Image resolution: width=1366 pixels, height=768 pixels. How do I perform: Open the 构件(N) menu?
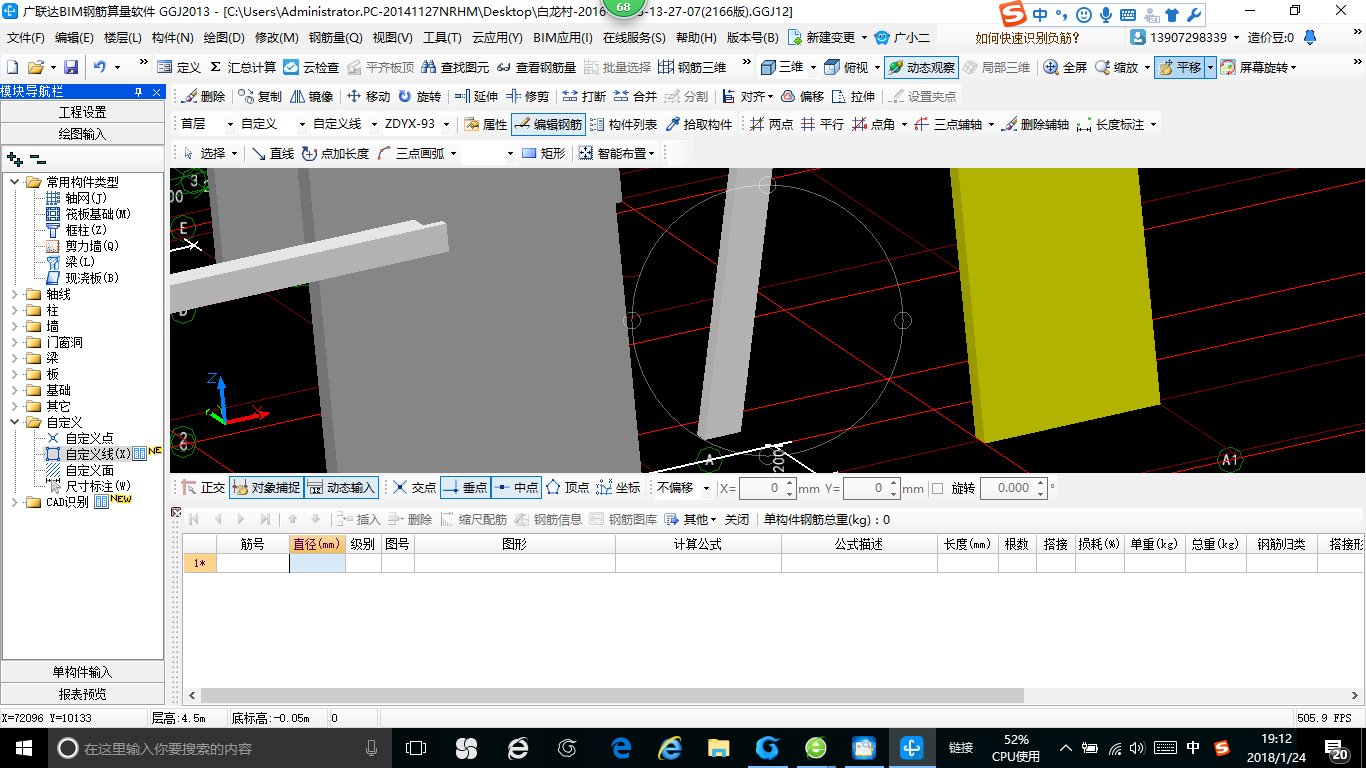pyautogui.click(x=172, y=38)
